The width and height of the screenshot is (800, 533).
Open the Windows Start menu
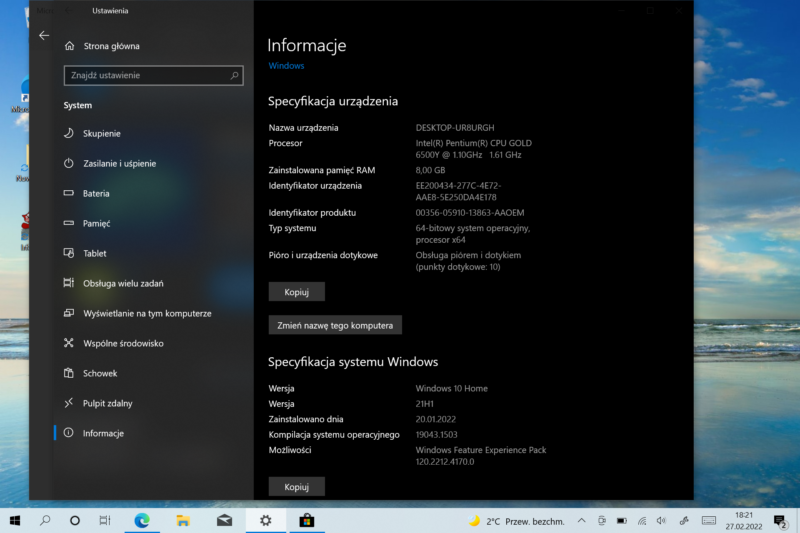click(x=16, y=520)
